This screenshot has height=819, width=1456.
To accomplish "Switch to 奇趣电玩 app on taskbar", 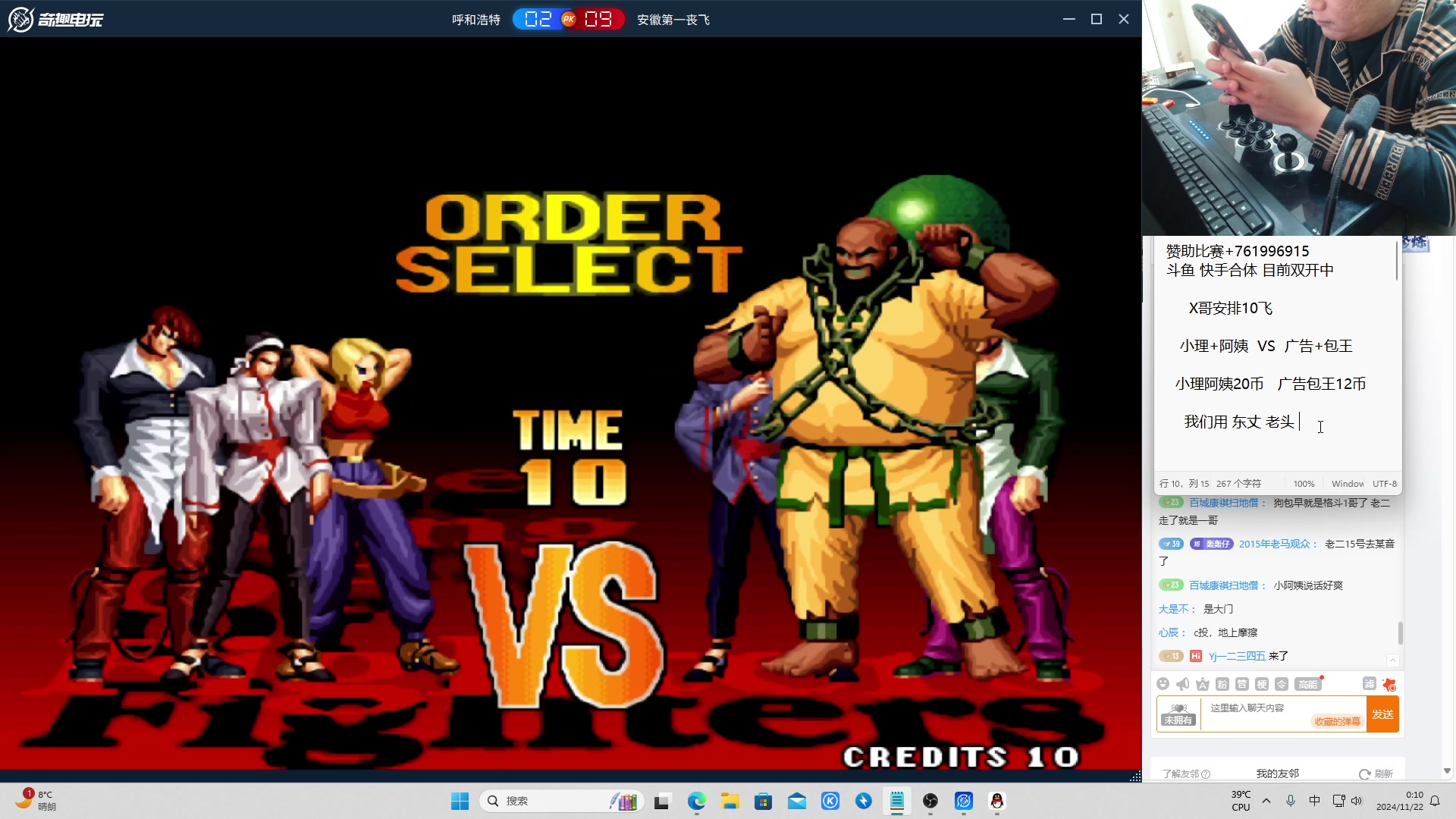I will [x=964, y=801].
